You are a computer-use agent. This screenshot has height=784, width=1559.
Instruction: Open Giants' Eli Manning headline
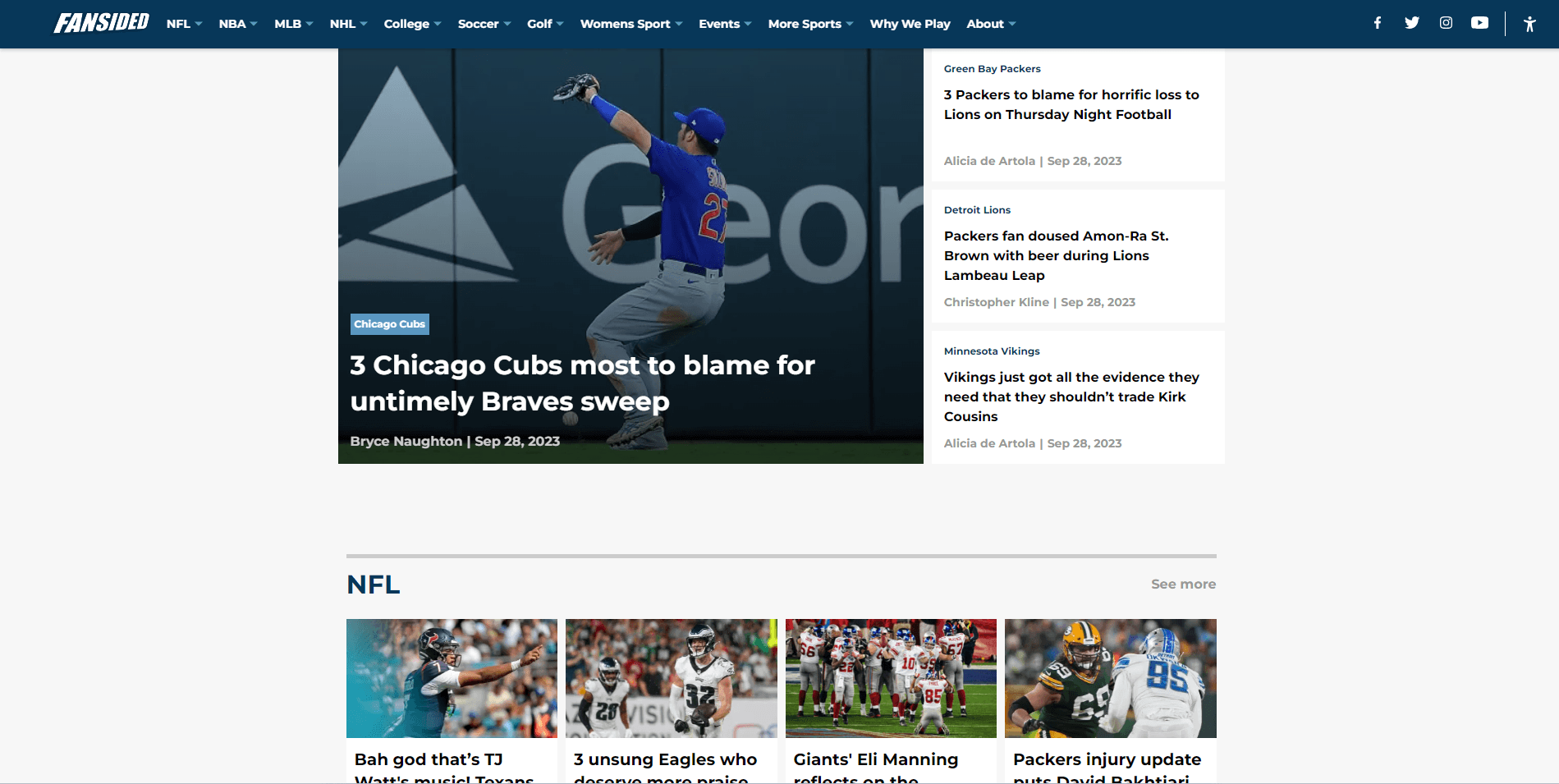click(875, 767)
